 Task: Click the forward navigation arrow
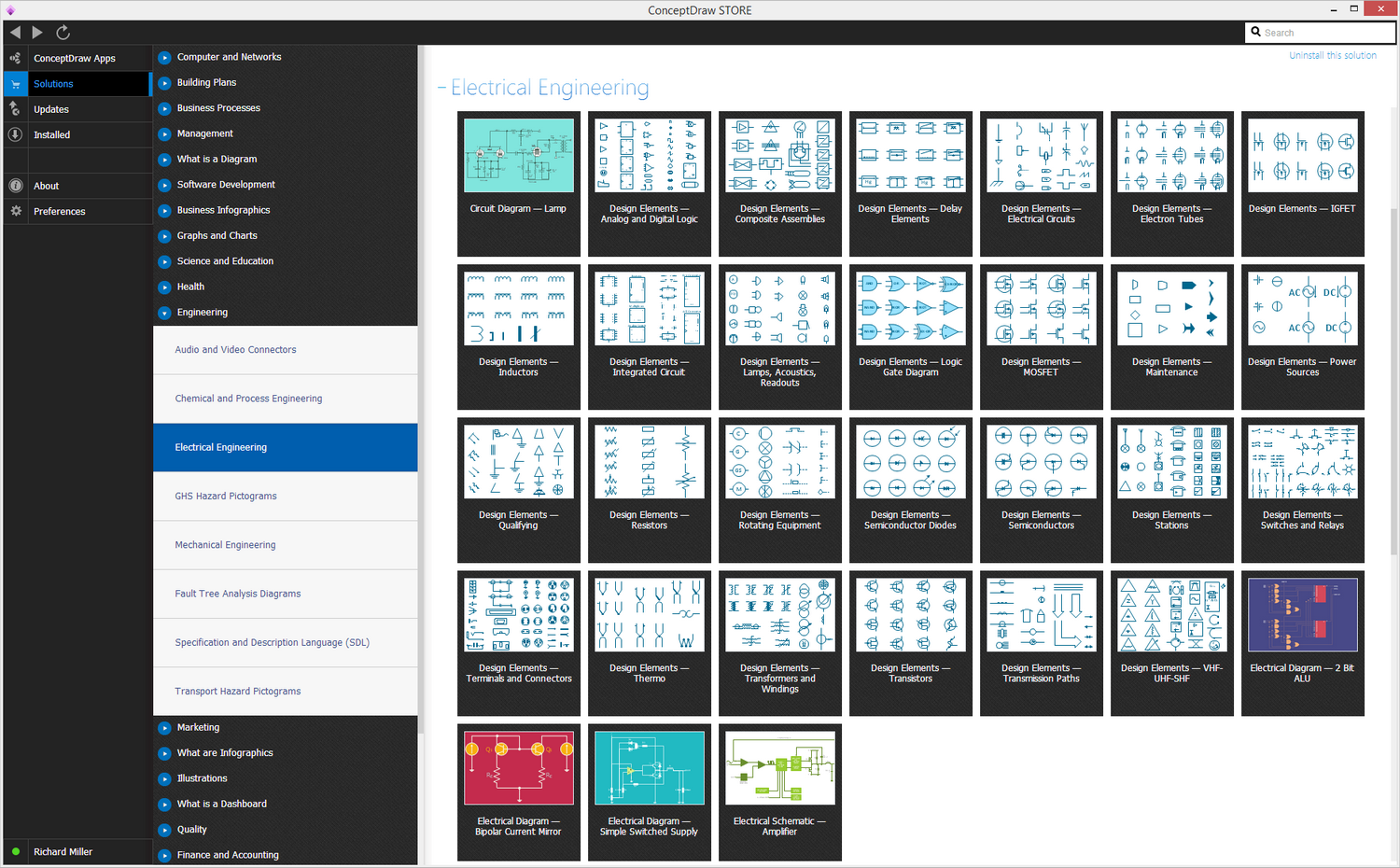[x=37, y=33]
